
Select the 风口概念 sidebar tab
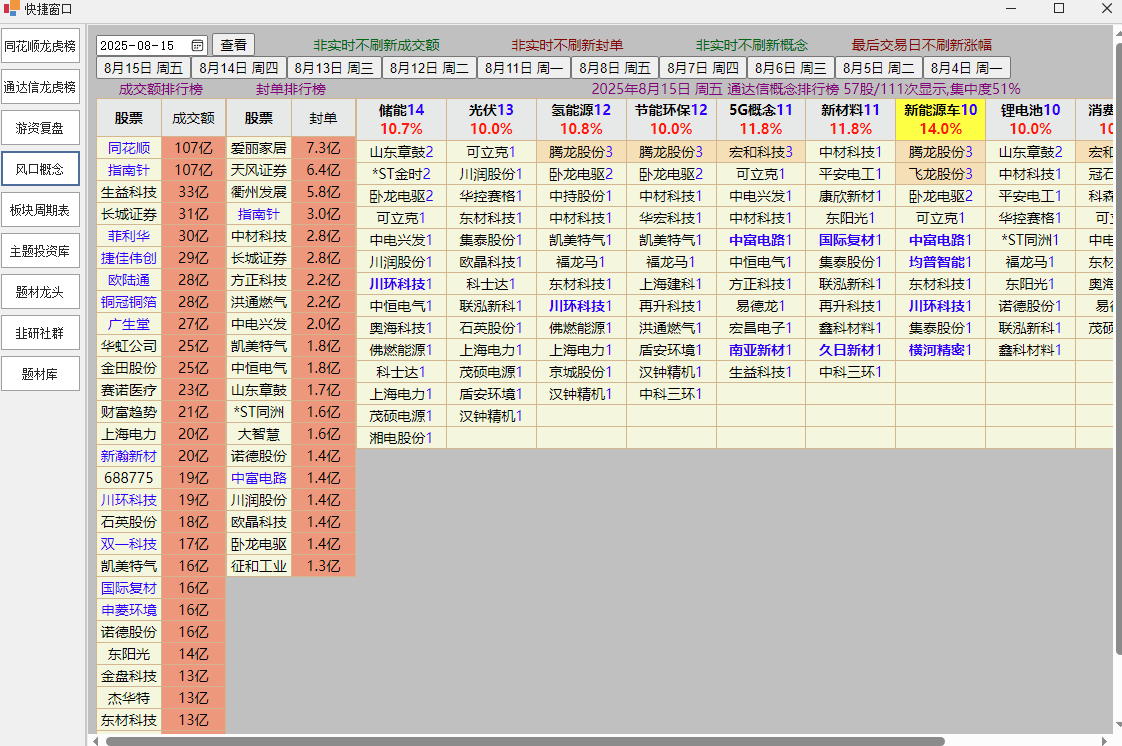pyautogui.click(x=40, y=169)
